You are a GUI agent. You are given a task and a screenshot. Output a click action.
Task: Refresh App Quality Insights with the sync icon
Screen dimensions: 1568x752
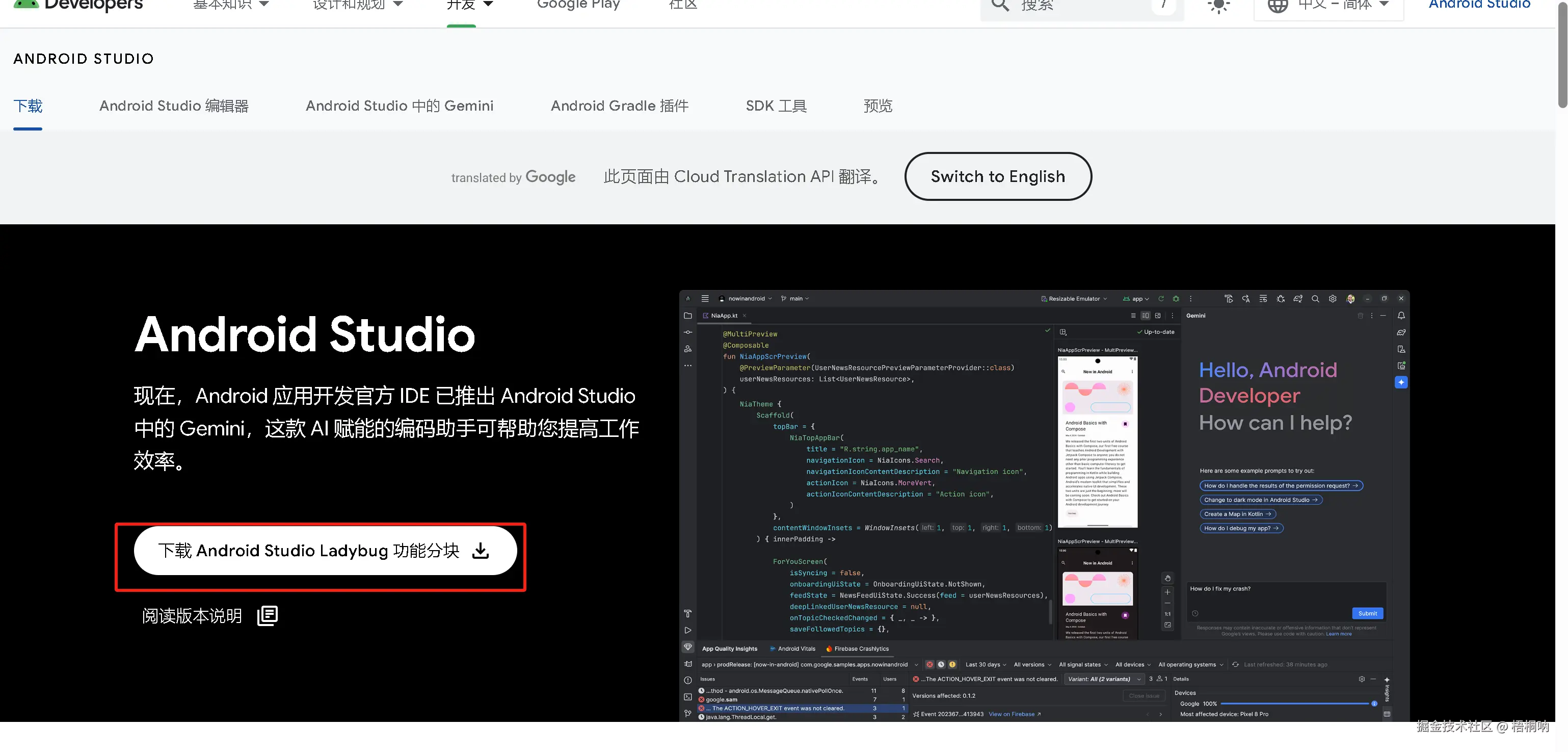(1235, 664)
